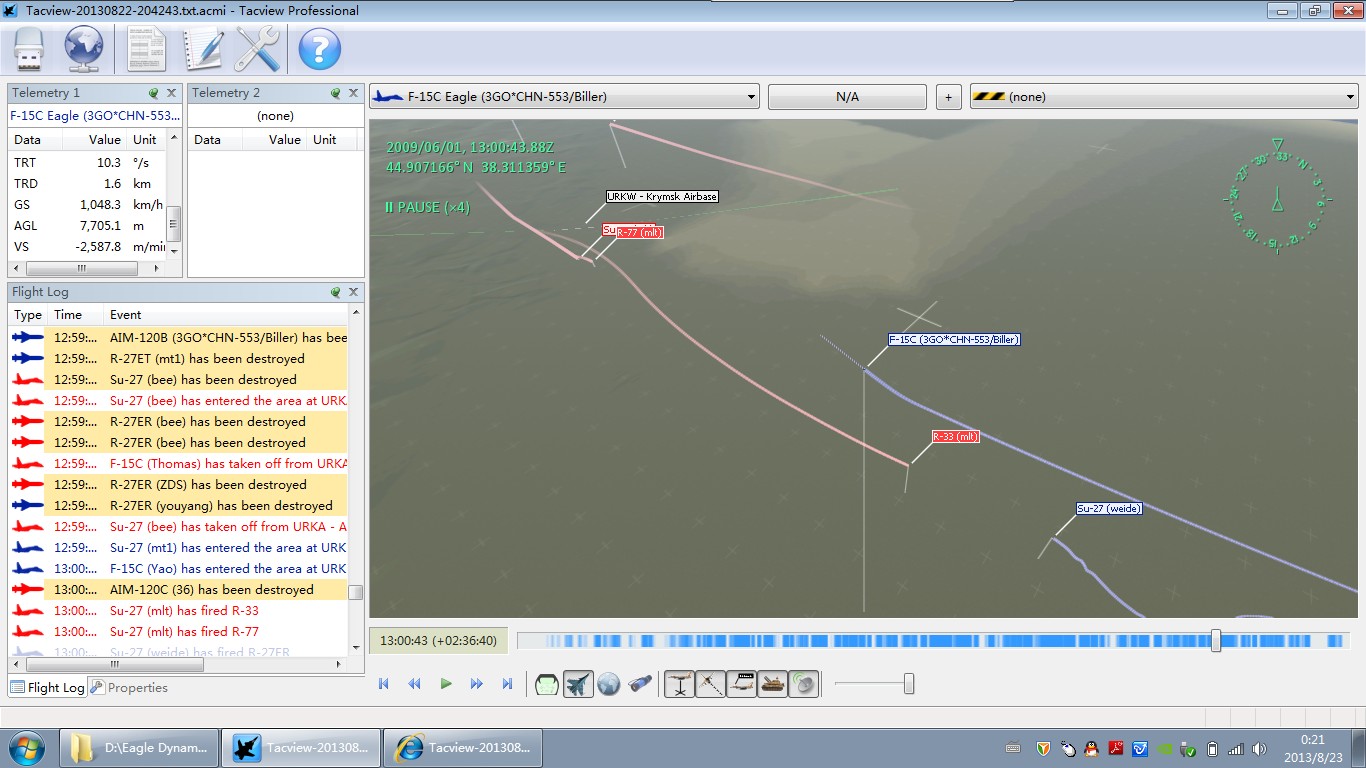Image resolution: width=1366 pixels, height=768 pixels.
Task: Click the Type column header
Action: (x=28, y=315)
